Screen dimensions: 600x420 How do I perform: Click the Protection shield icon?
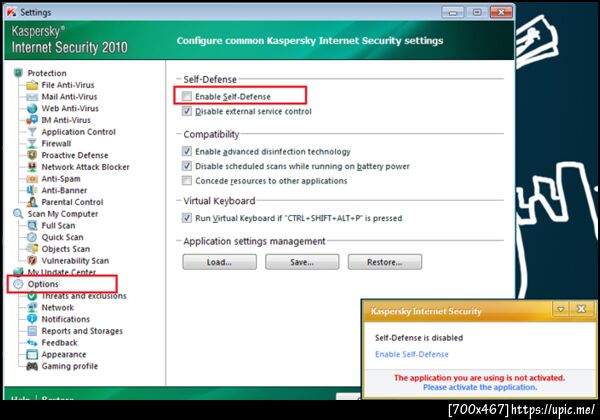[18, 73]
